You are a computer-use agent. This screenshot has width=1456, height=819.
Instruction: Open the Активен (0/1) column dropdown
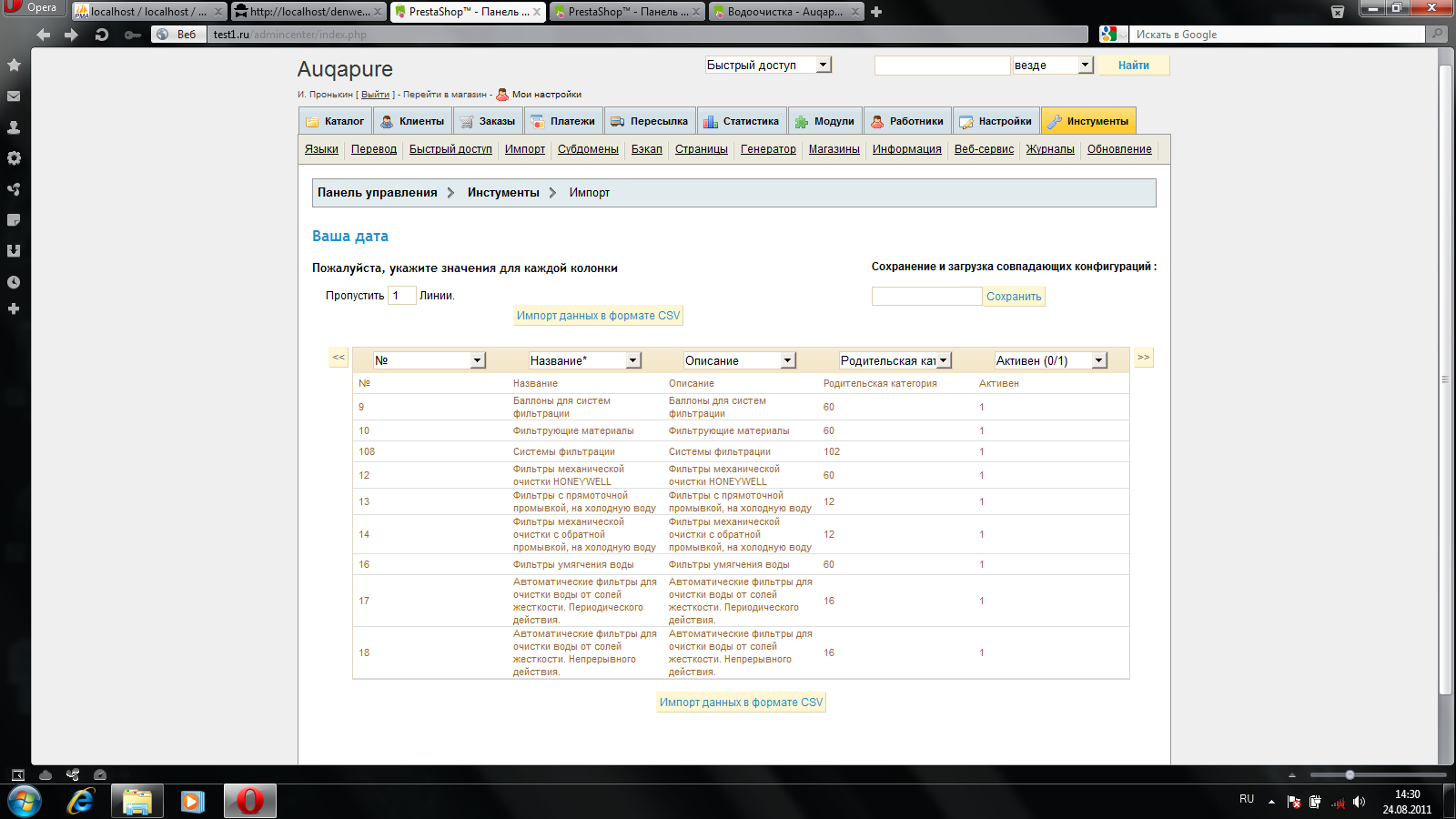(1051, 361)
